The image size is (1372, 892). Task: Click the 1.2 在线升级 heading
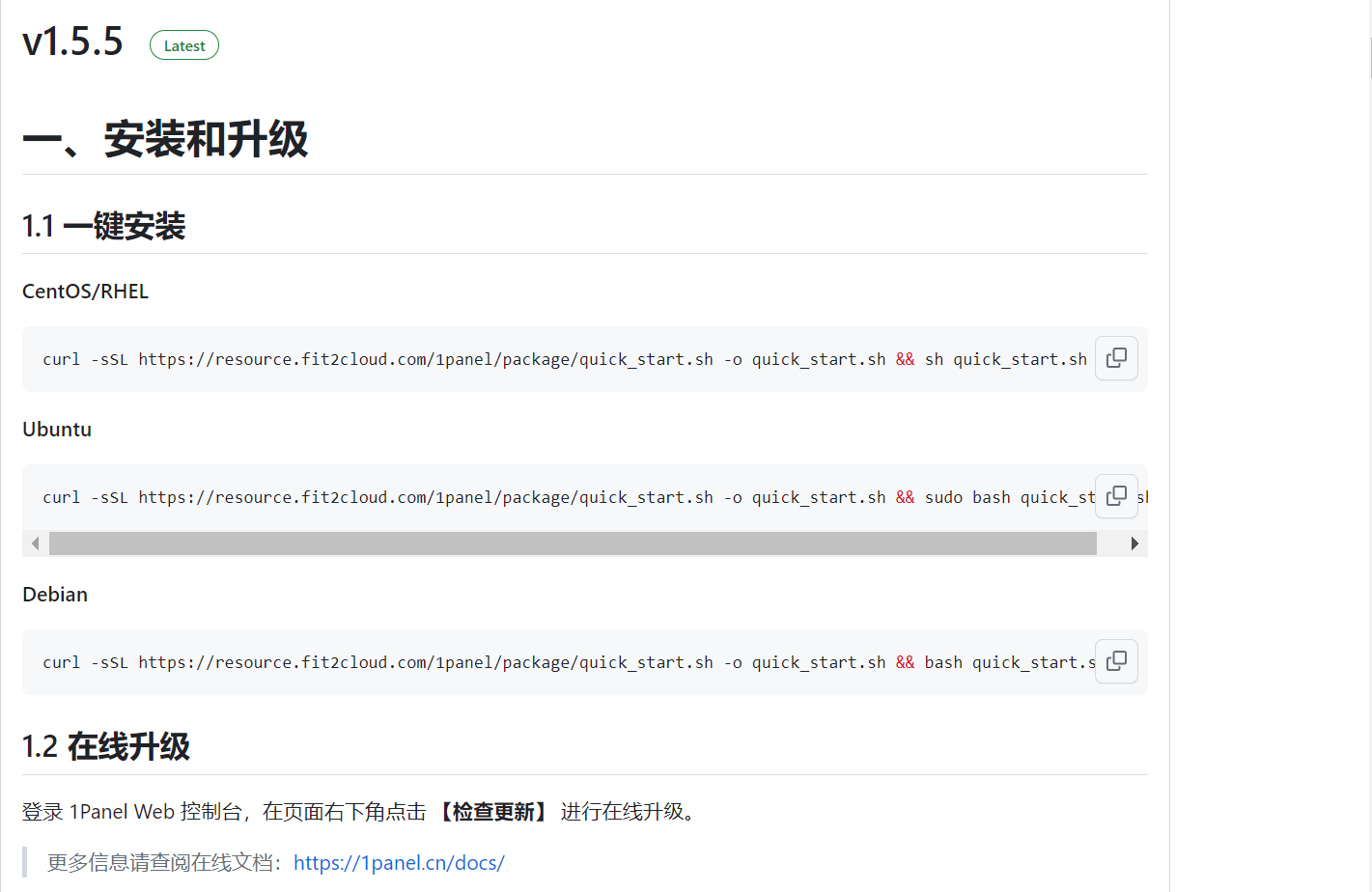pos(106,746)
